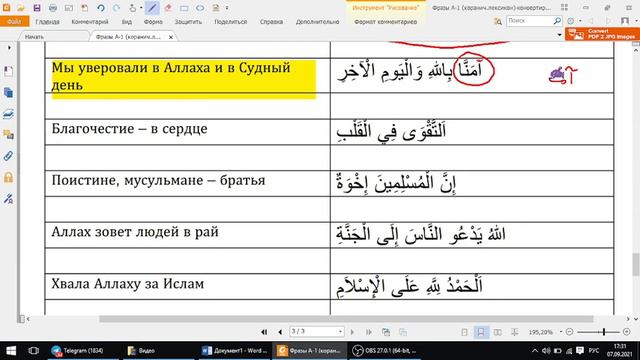
Task: Close the Фразы A-1 document tab
Action: (171, 37)
